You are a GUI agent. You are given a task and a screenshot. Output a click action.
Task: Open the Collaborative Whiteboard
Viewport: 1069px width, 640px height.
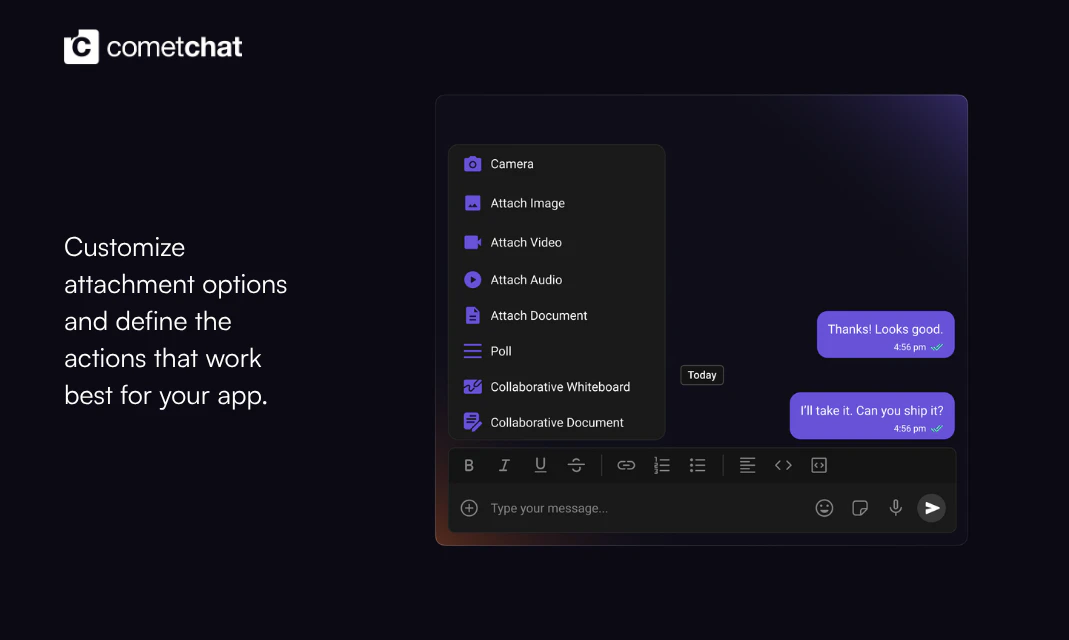coord(560,387)
